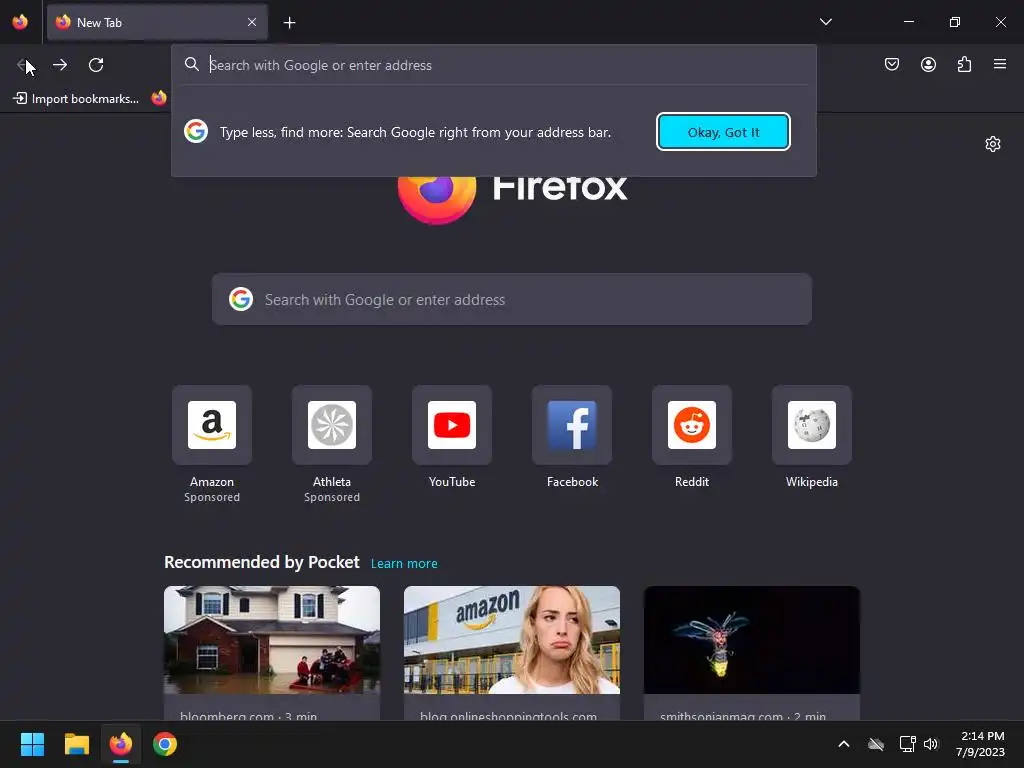This screenshot has height=768, width=1024.
Task: Follow the Pocket Learn more link
Action: point(404,564)
